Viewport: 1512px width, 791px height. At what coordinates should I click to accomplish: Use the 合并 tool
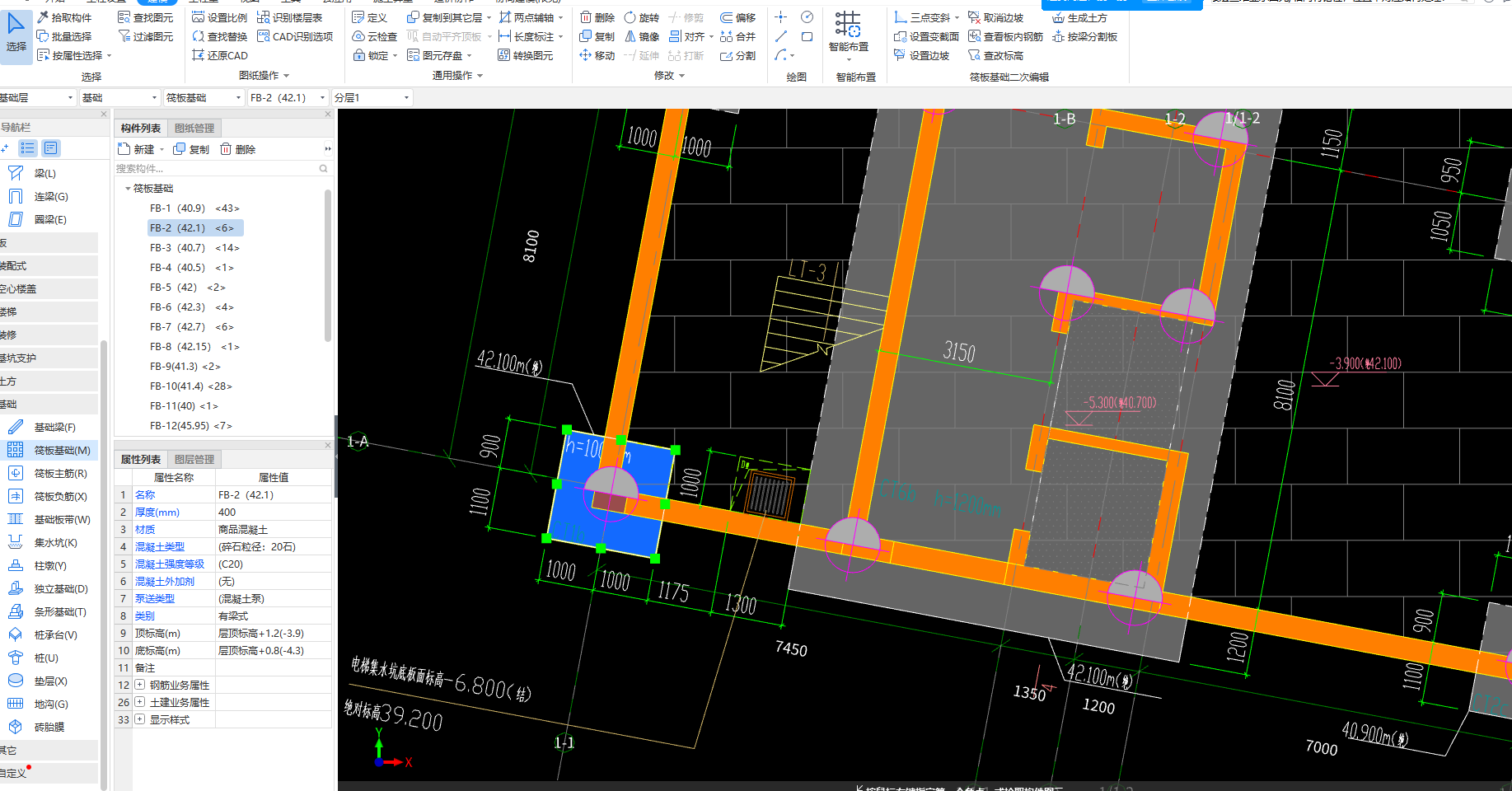coord(737,36)
